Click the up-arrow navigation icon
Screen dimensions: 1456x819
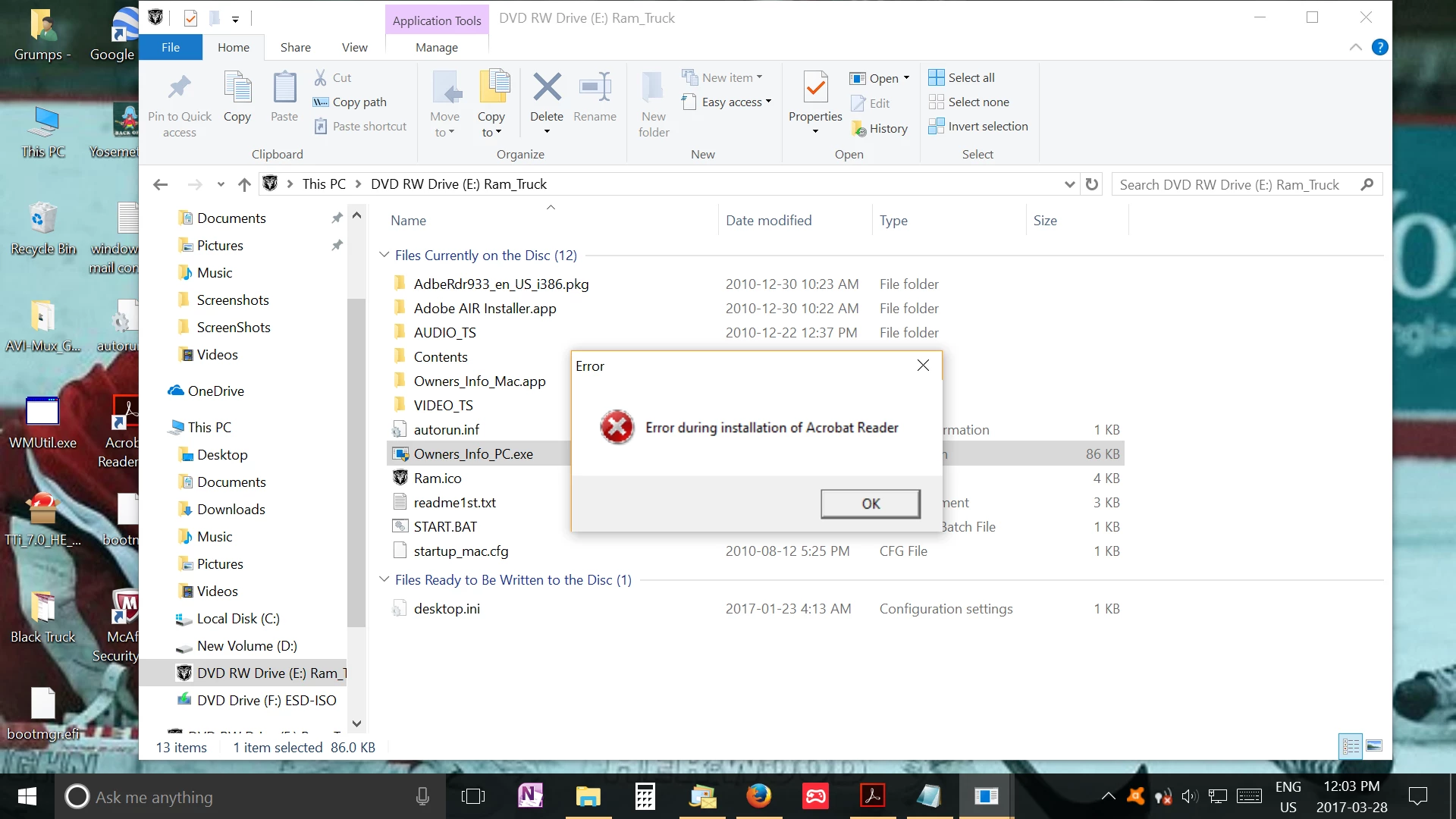pyautogui.click(x=244, y=184)
